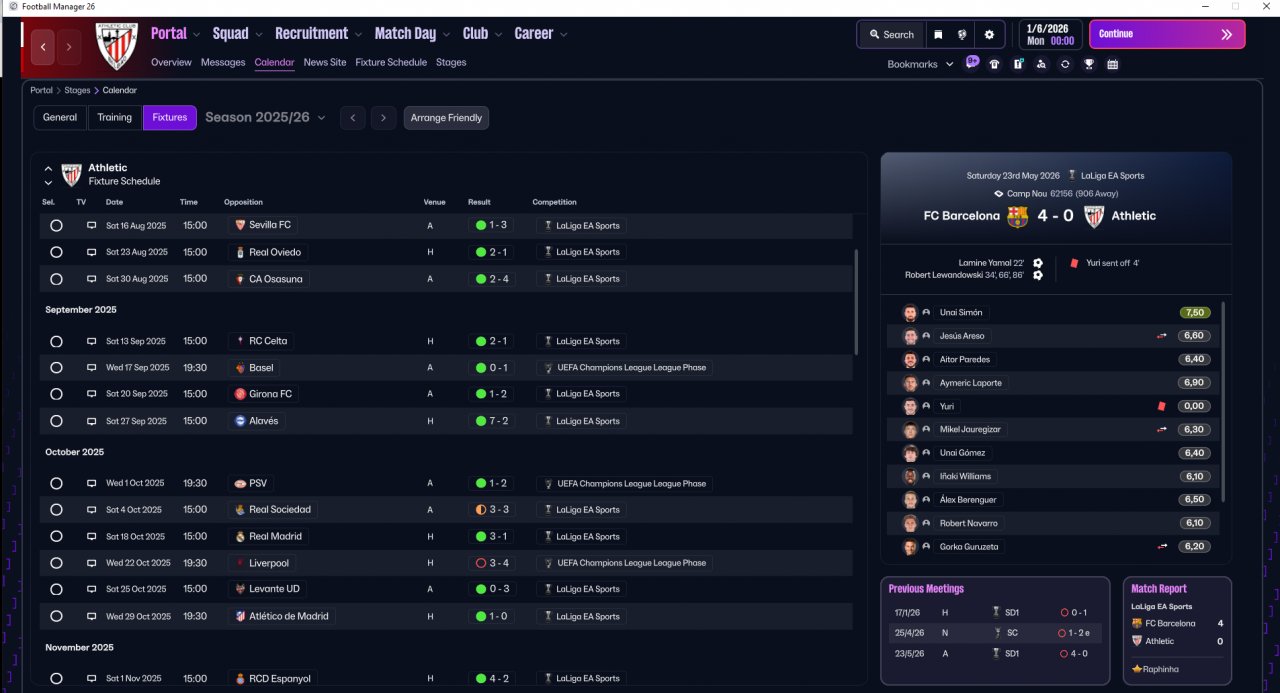The image size is (1280, 693).
Task: Click the purple Continue button
Action: pos(1167,34)
